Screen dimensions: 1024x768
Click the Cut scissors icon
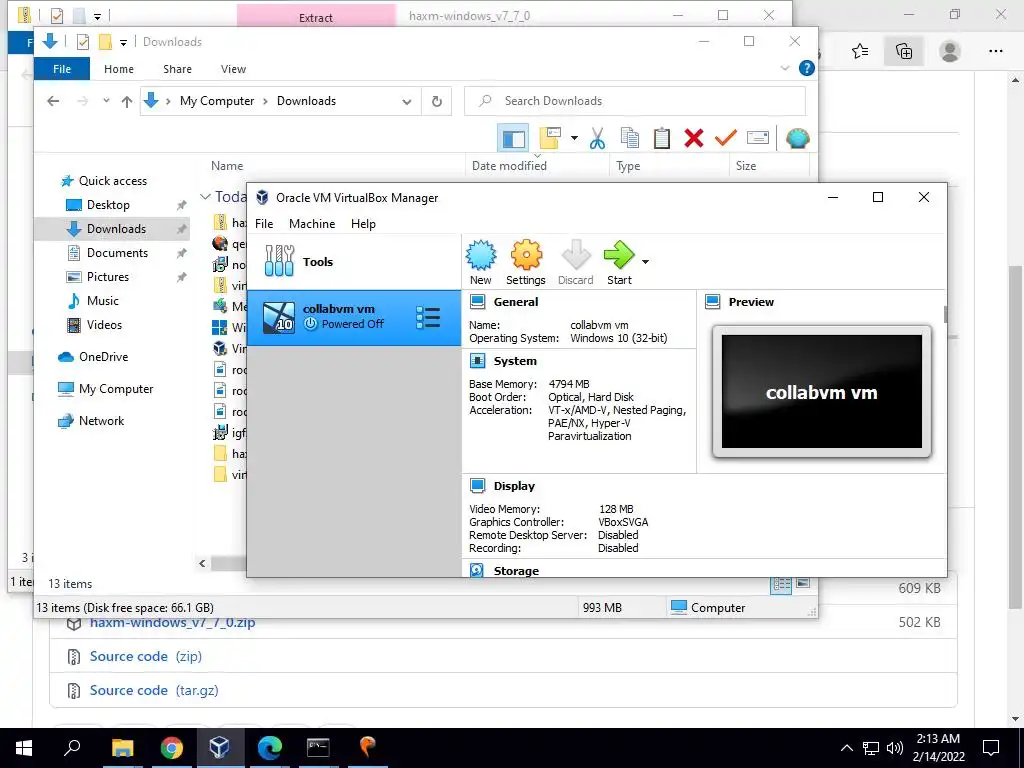(597, 138)
